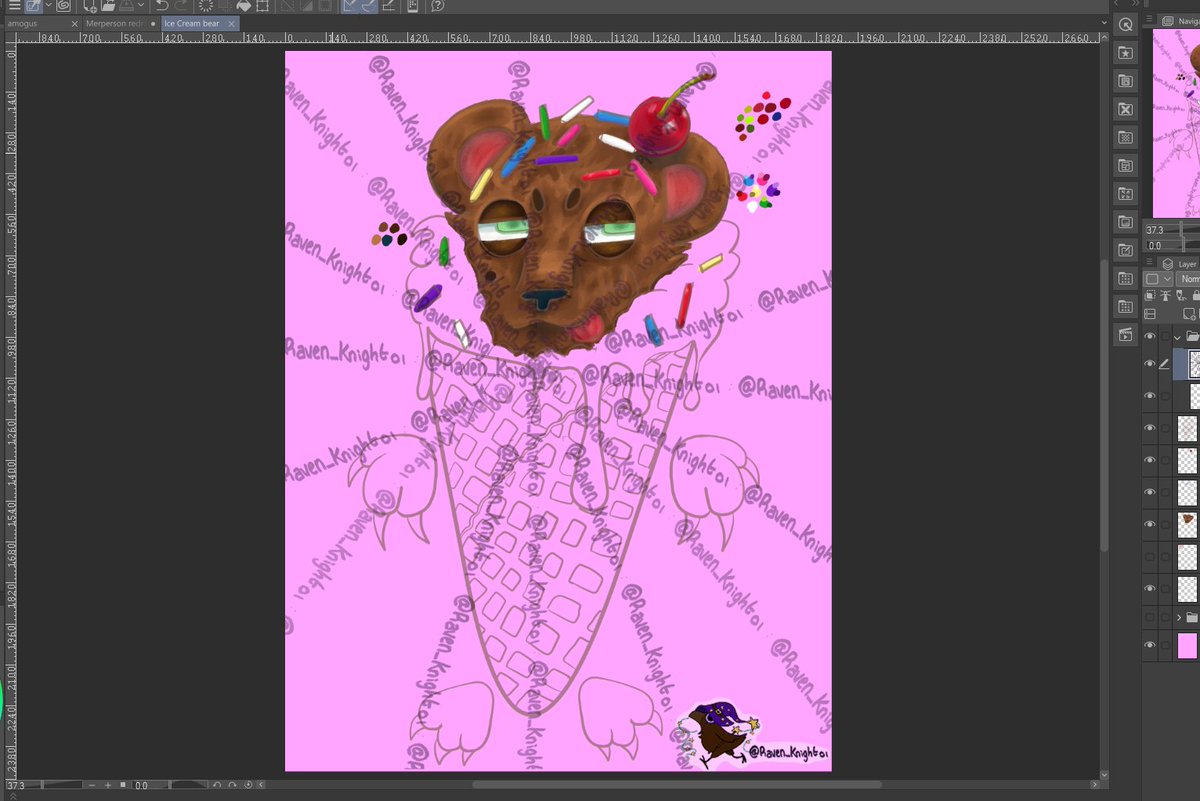Create a new canvas file
This screenshot has width=1200, height=801.
pos(90,6)
